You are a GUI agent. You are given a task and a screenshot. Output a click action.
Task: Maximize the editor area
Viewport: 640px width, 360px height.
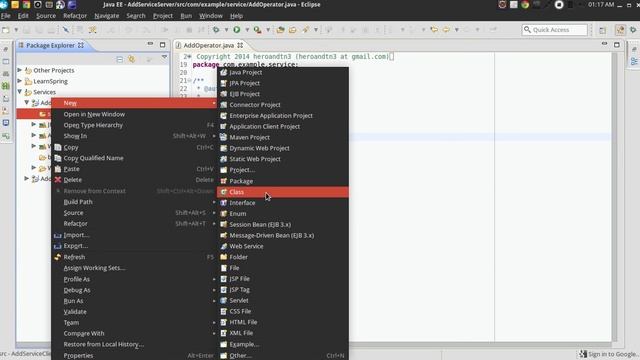pos(617,44)
